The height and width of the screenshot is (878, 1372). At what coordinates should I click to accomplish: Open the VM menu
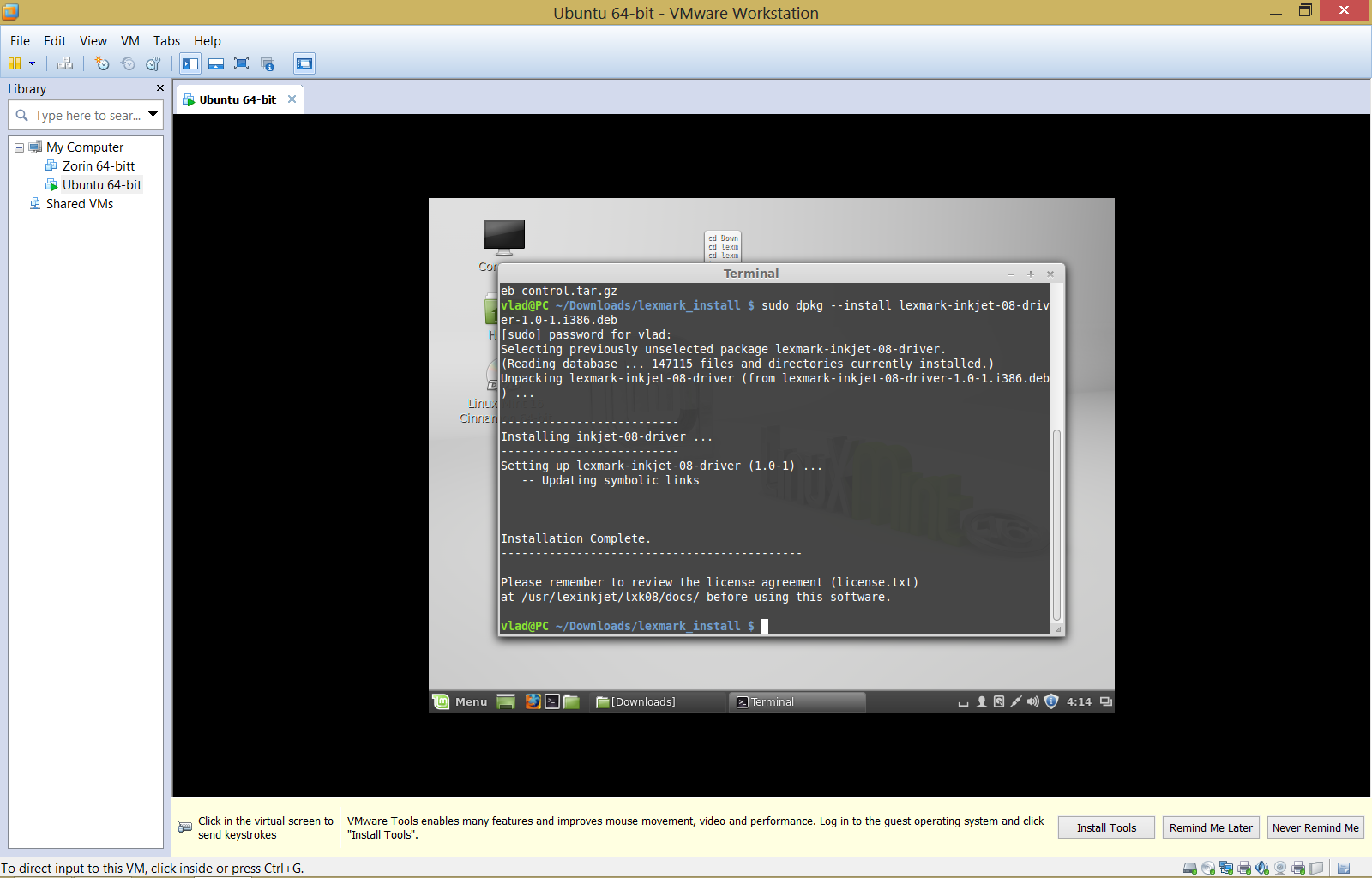[129, 41]
